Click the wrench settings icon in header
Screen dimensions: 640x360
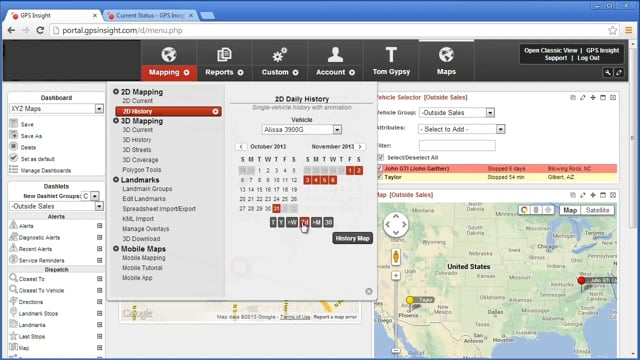608,73
